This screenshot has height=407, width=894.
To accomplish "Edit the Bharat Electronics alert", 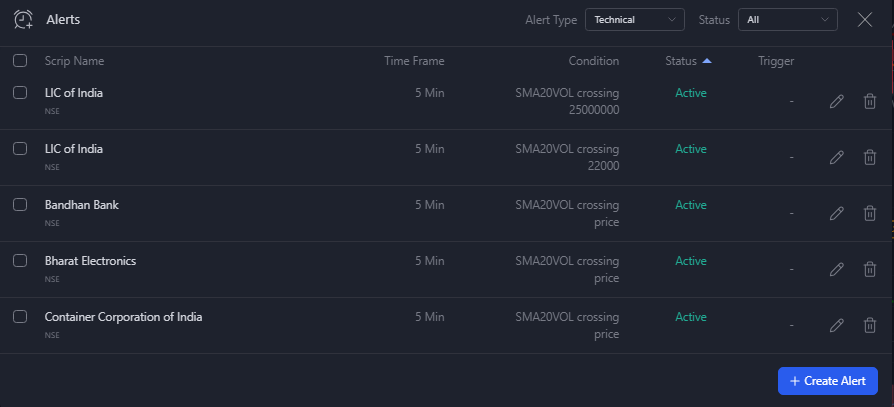I will pos(836,269).
